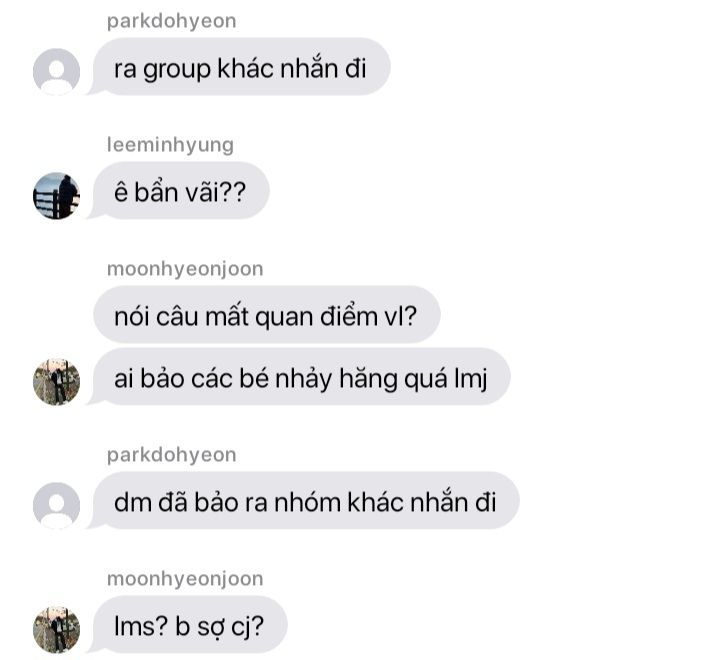Tap the topmost parkdohyeon username label
720x660 pixels.
[172, 21]
